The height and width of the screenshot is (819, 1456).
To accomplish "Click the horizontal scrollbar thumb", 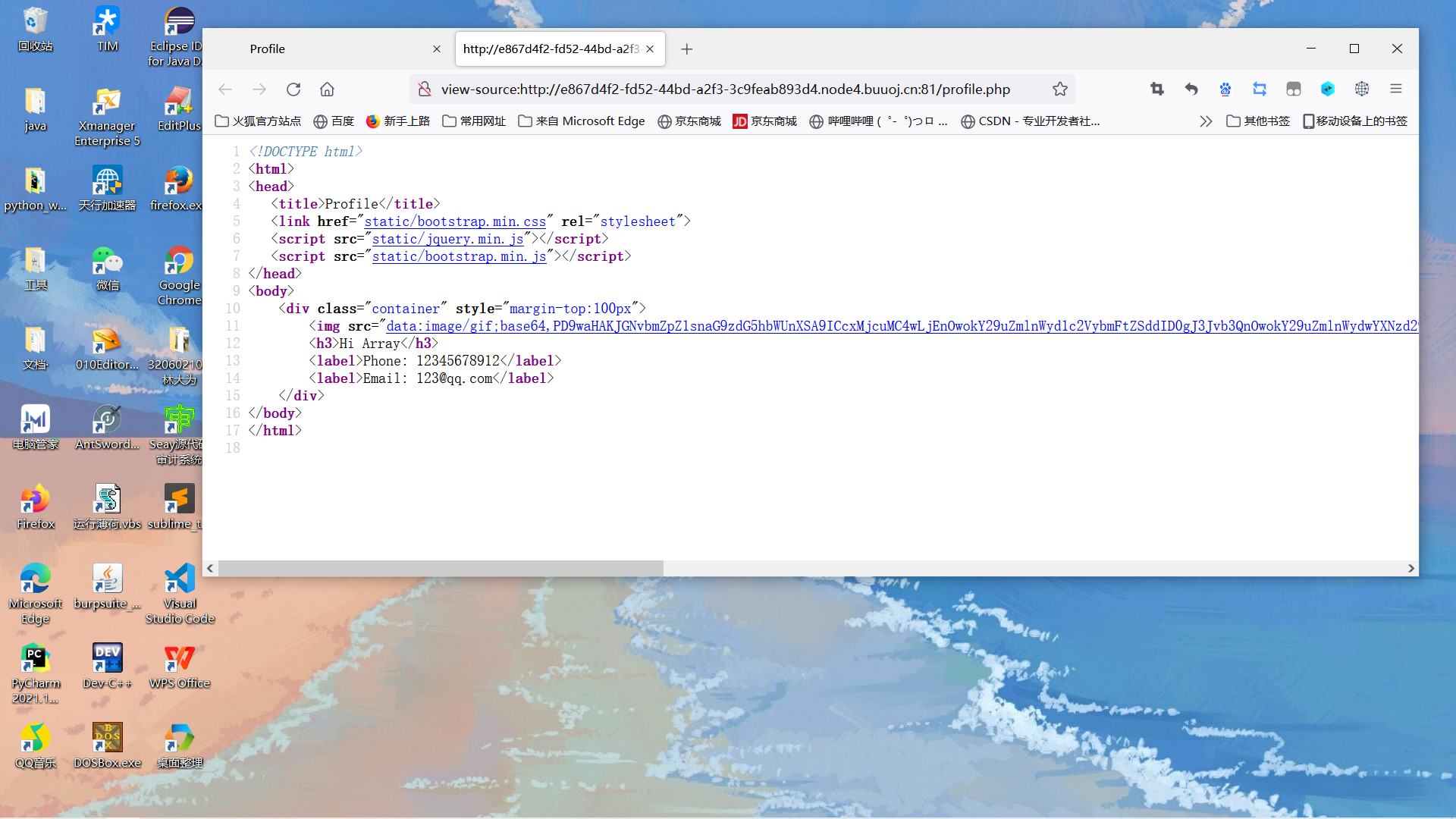I will 440,569.
